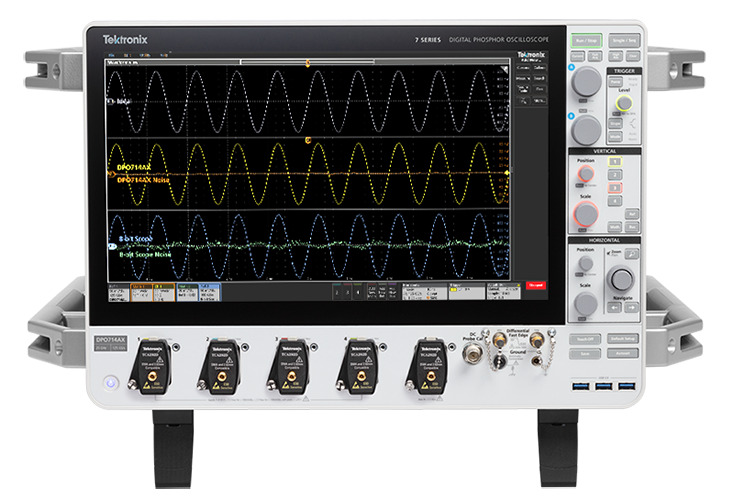Open the first channel badge at bottom left
734x500 pixels.
coord(118,293)
